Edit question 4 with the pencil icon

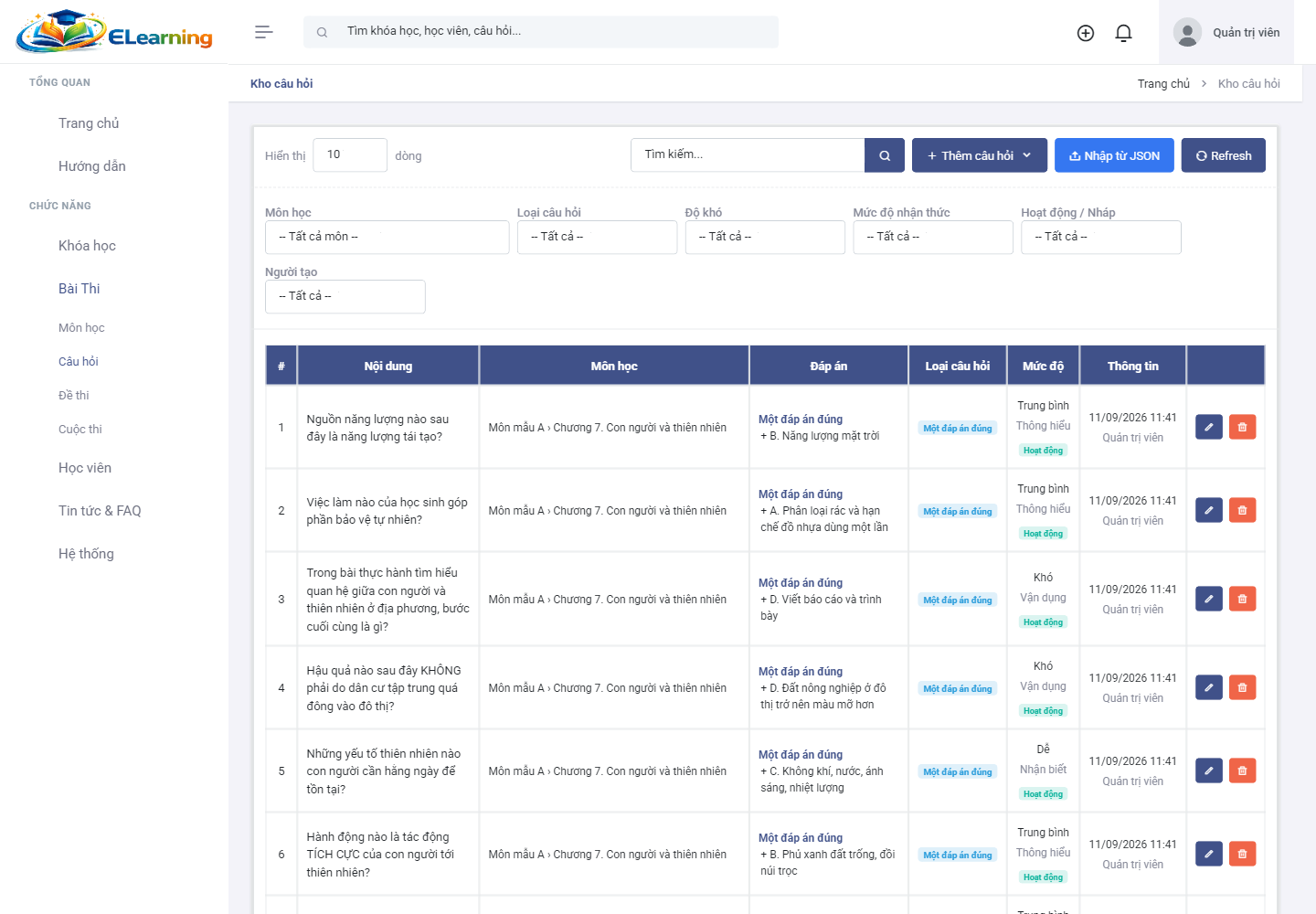pyautogui.click(x=1209, y=687)
